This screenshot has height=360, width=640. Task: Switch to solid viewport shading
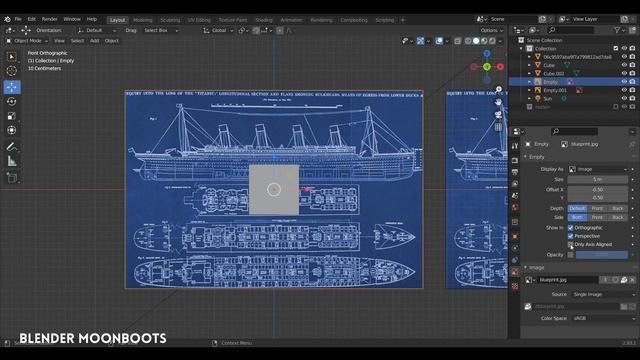(x=476, y=41)
